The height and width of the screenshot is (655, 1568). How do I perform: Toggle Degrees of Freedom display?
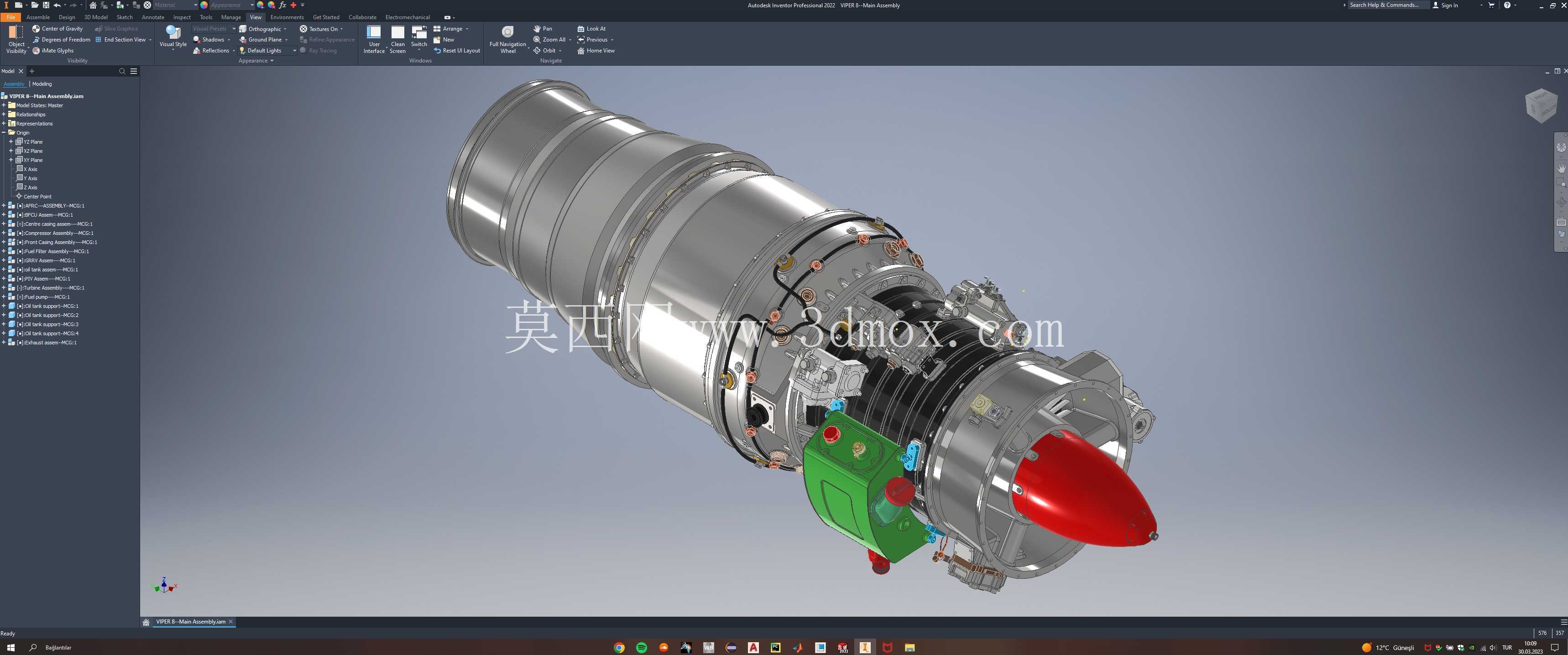[61, 40]
